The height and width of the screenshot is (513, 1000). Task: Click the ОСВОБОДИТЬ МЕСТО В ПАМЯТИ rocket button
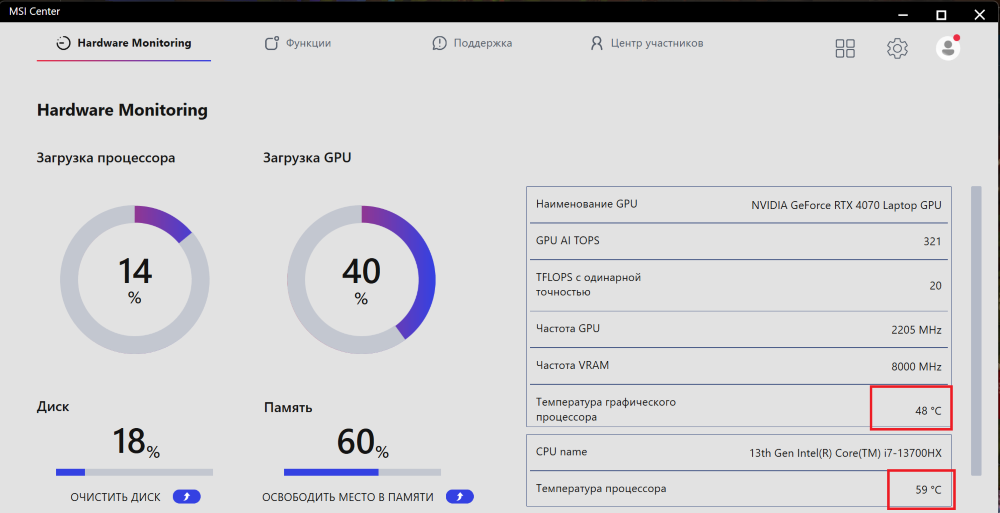click(459, 496)
